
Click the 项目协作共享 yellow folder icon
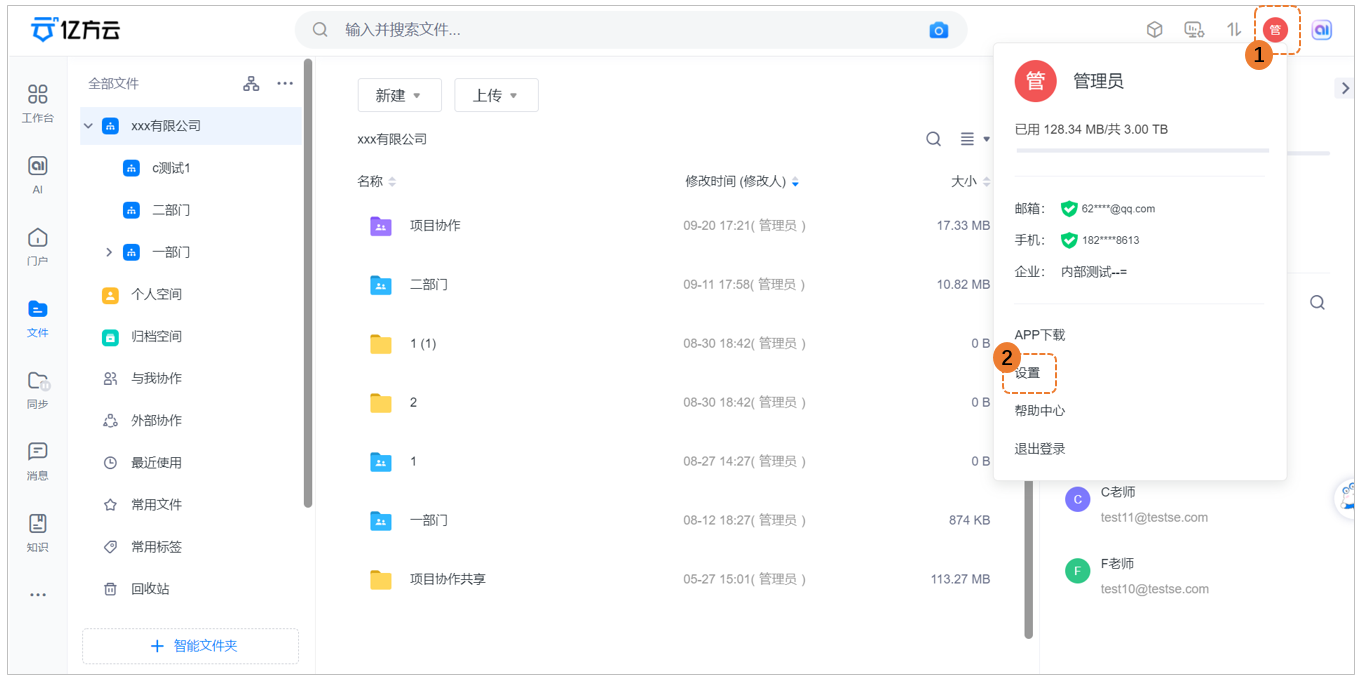(x=381, y=579)
